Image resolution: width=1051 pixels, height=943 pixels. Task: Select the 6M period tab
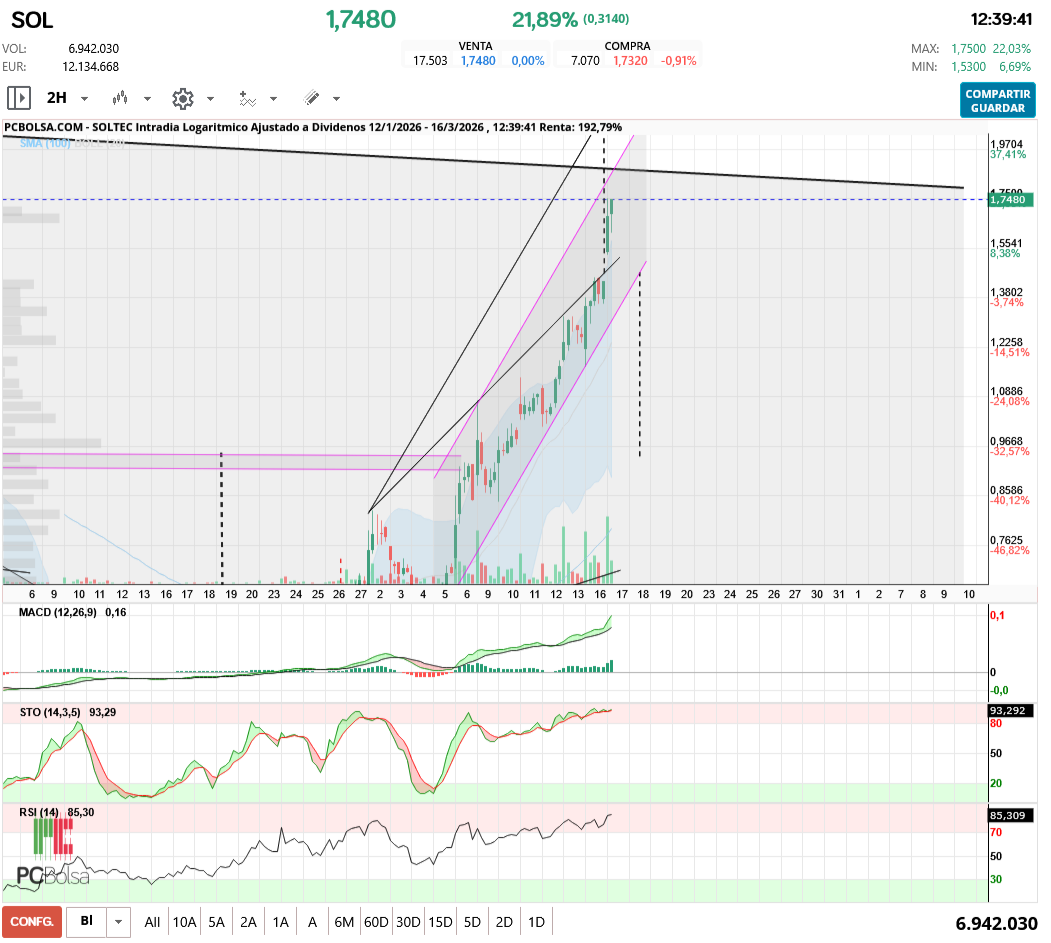coord(344,920)
